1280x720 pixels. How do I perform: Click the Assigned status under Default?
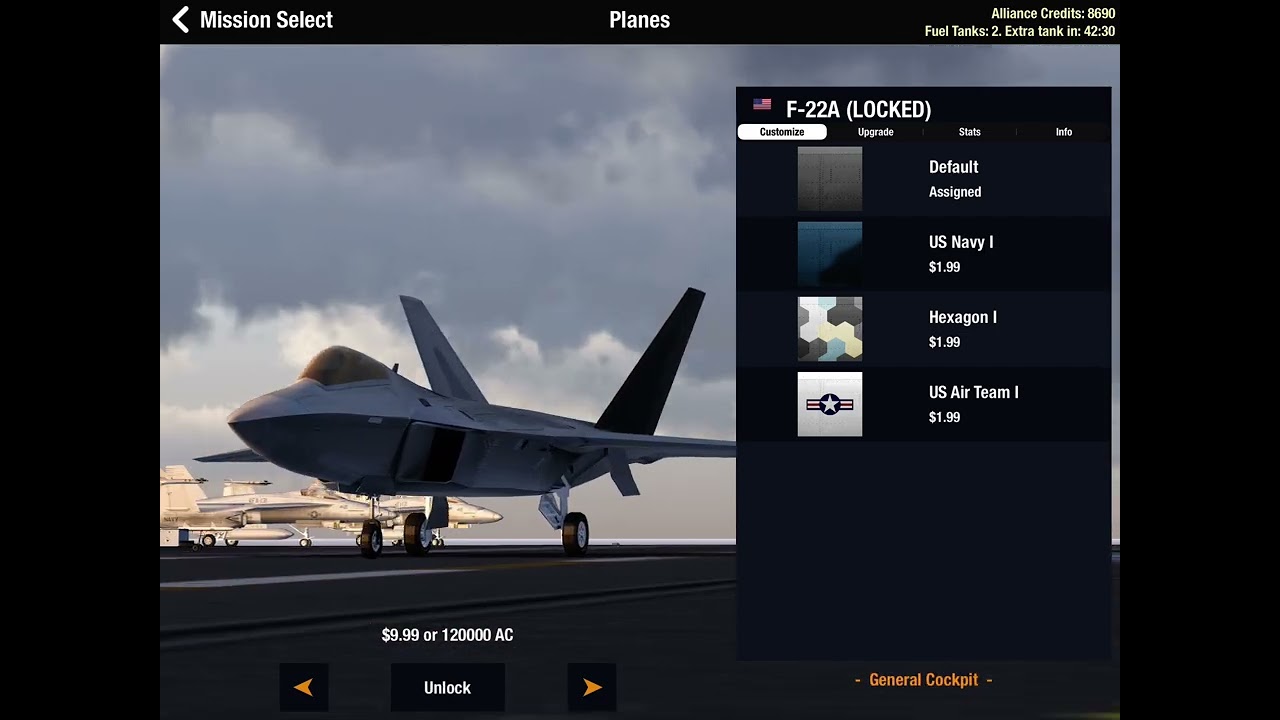[955, 192]
